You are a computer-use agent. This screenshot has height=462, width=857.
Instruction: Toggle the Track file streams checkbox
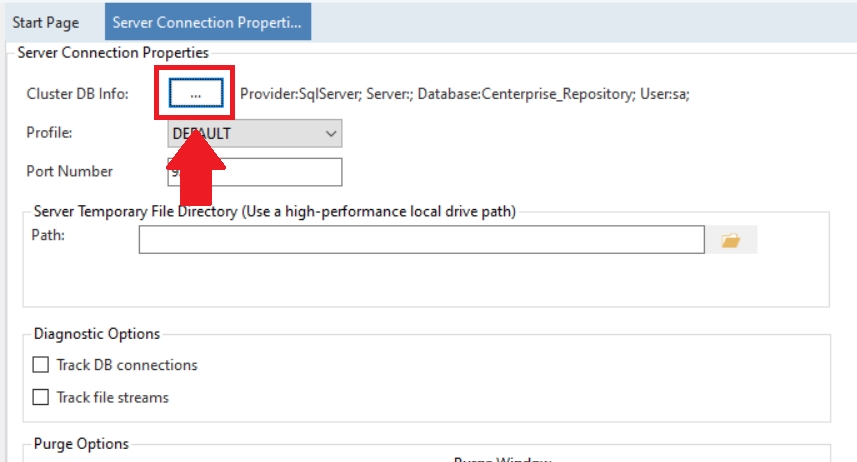pos(41,397)
